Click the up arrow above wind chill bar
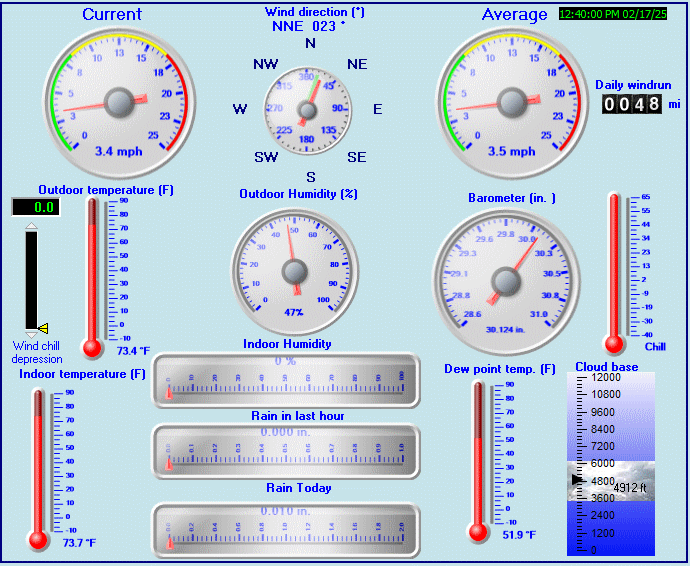 pyautogui.click(x=31, y=226)
